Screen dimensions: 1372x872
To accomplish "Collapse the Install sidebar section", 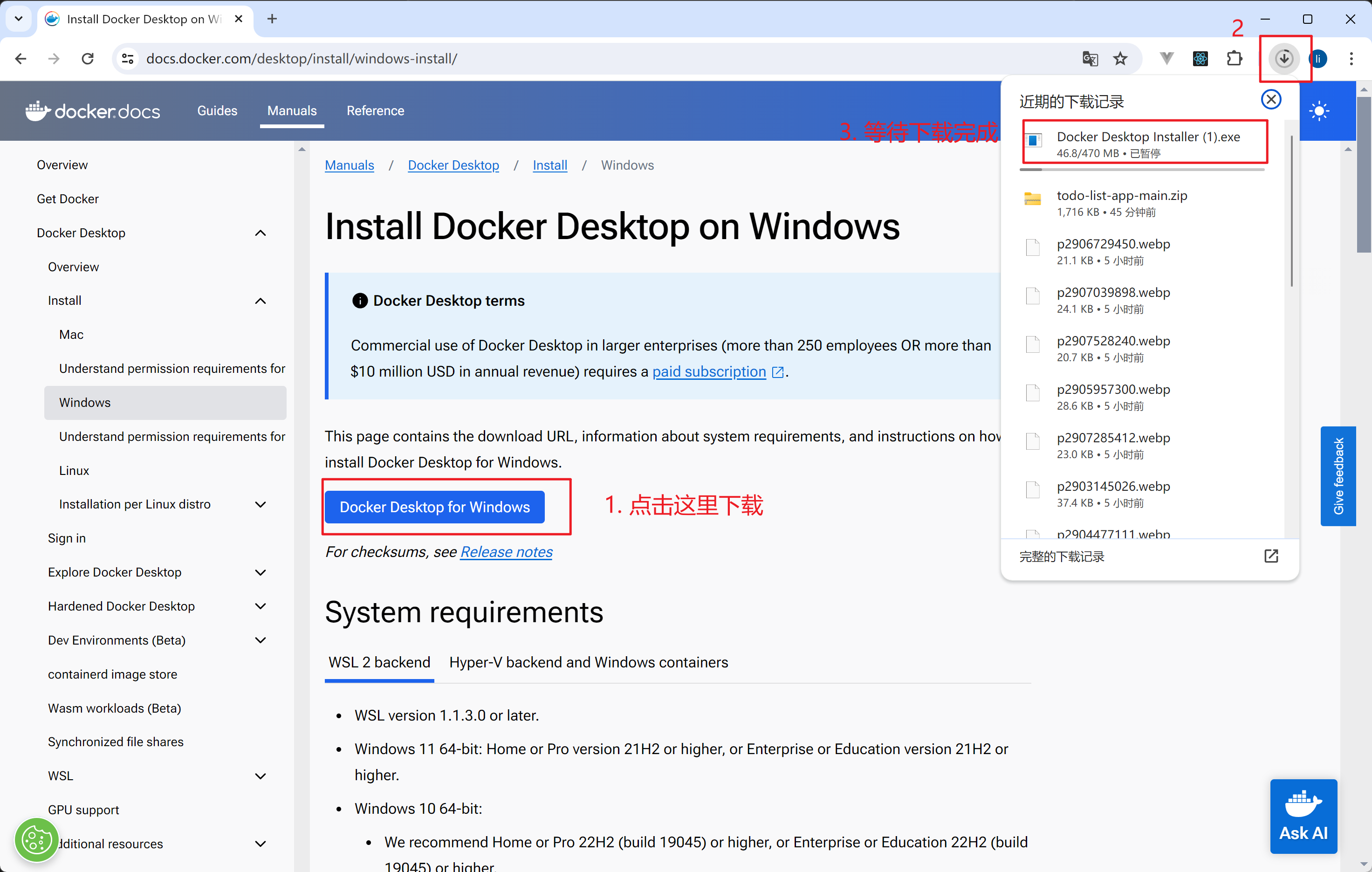I will (x=261, y=301).
